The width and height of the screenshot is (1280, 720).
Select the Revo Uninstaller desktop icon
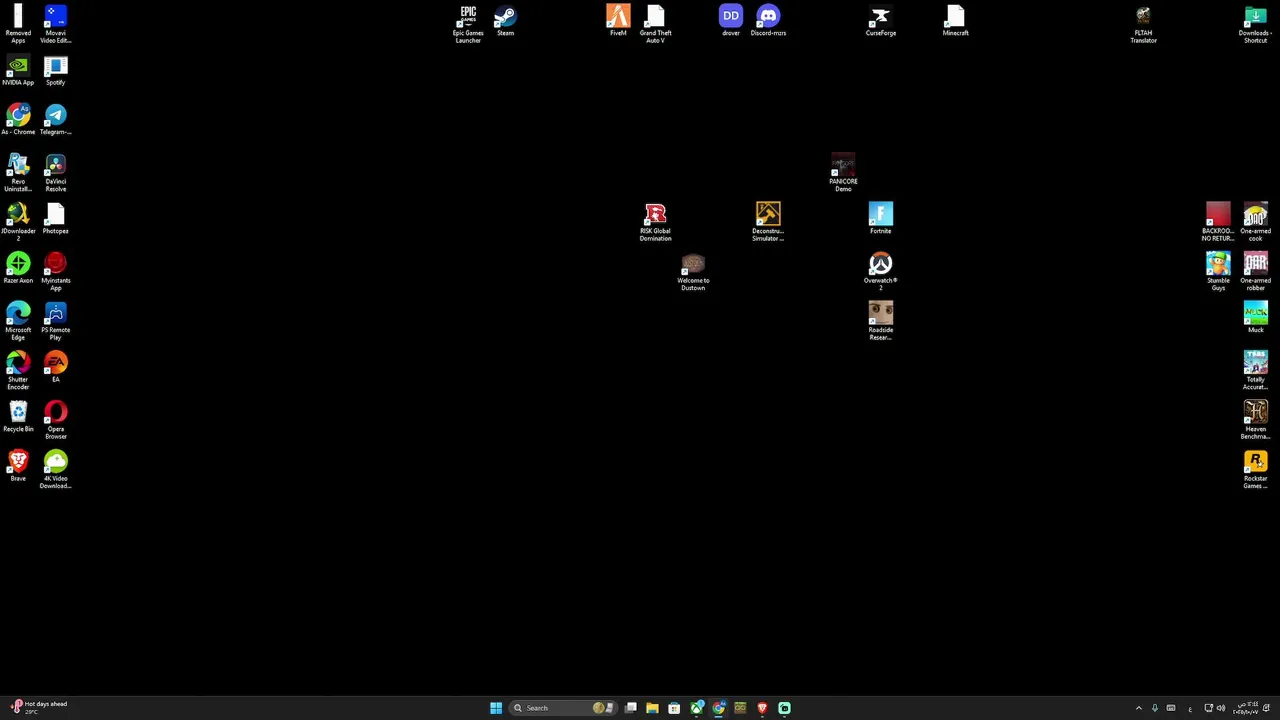[x=18, y=172]
